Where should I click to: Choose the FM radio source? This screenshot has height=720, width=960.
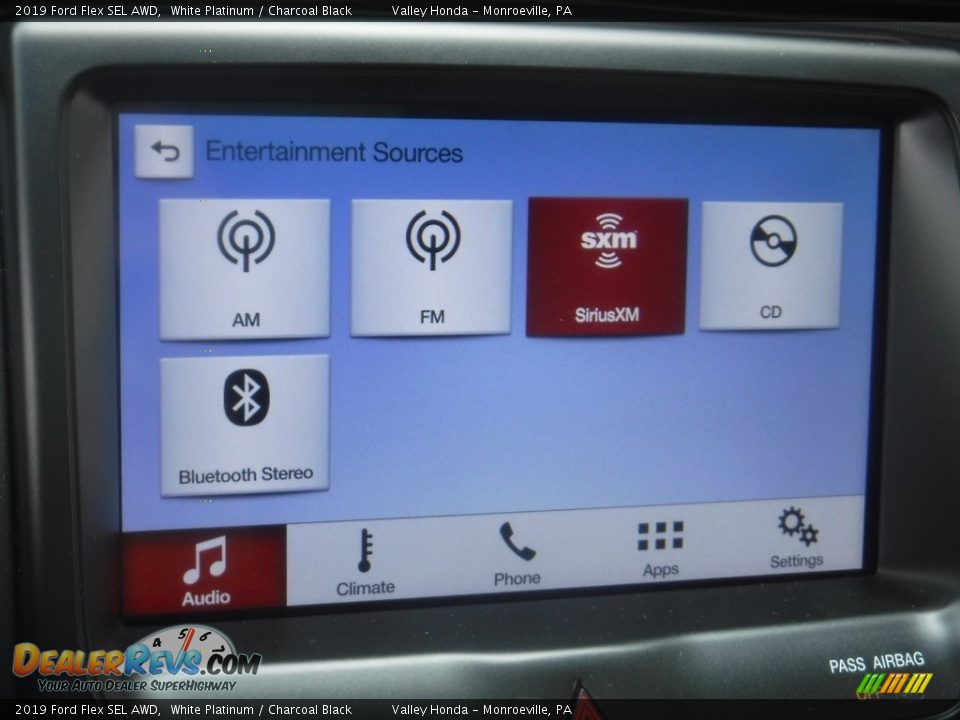coord(431,268)
